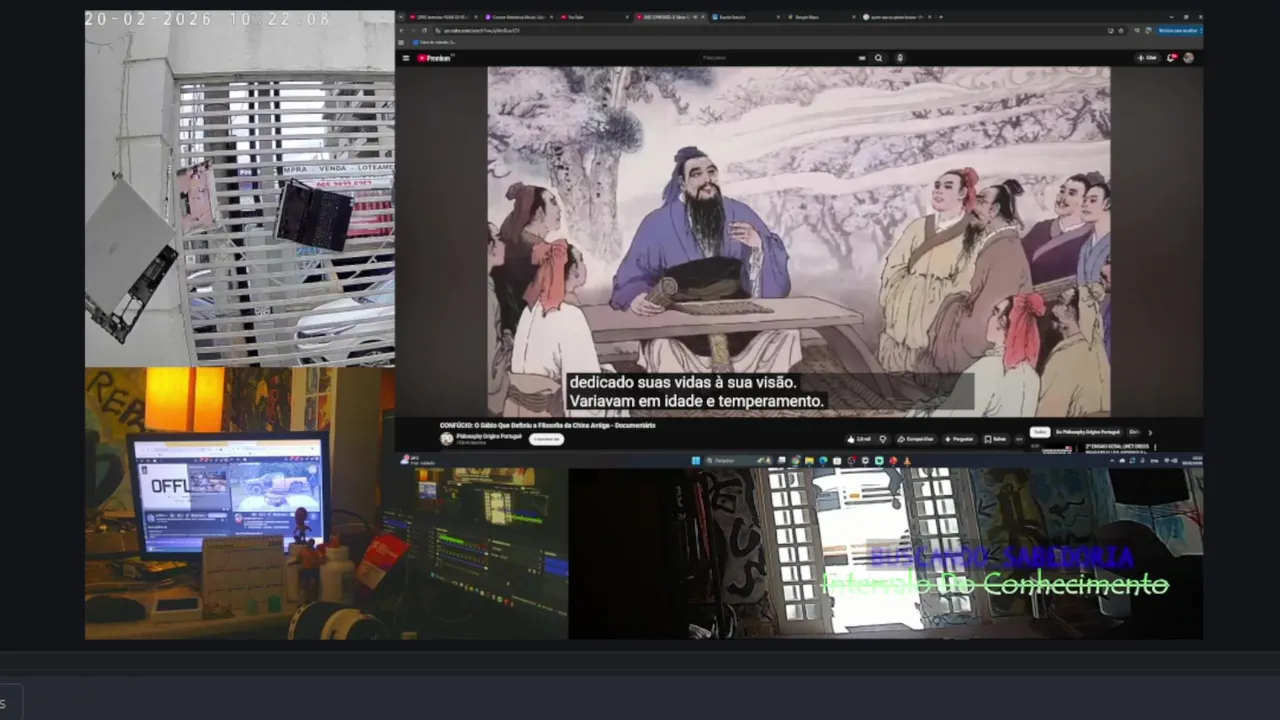
Task: Open File Explorer folder icon in taskbar
Action: click(809, 461)
